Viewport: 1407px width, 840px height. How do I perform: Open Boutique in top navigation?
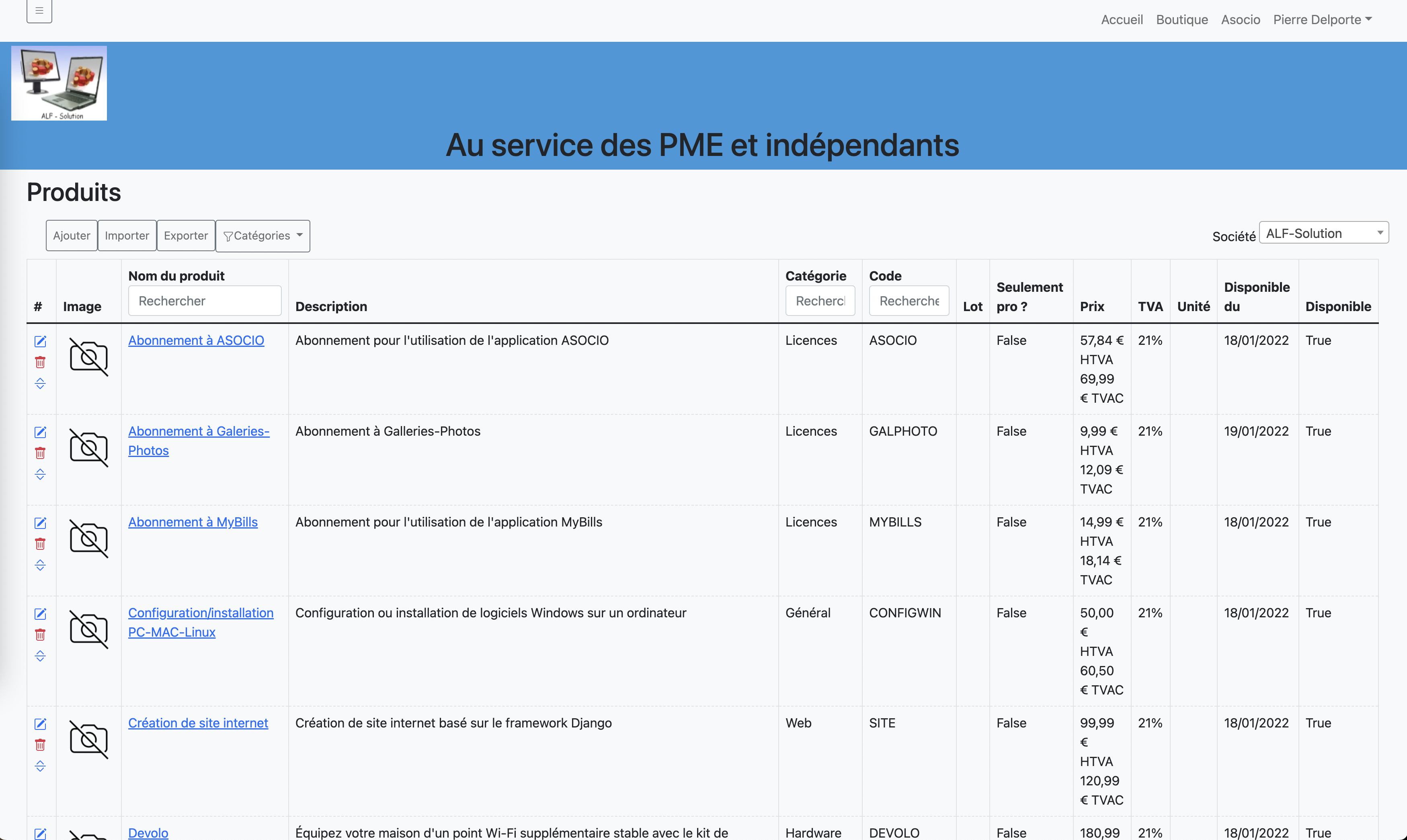[1182, 20]
